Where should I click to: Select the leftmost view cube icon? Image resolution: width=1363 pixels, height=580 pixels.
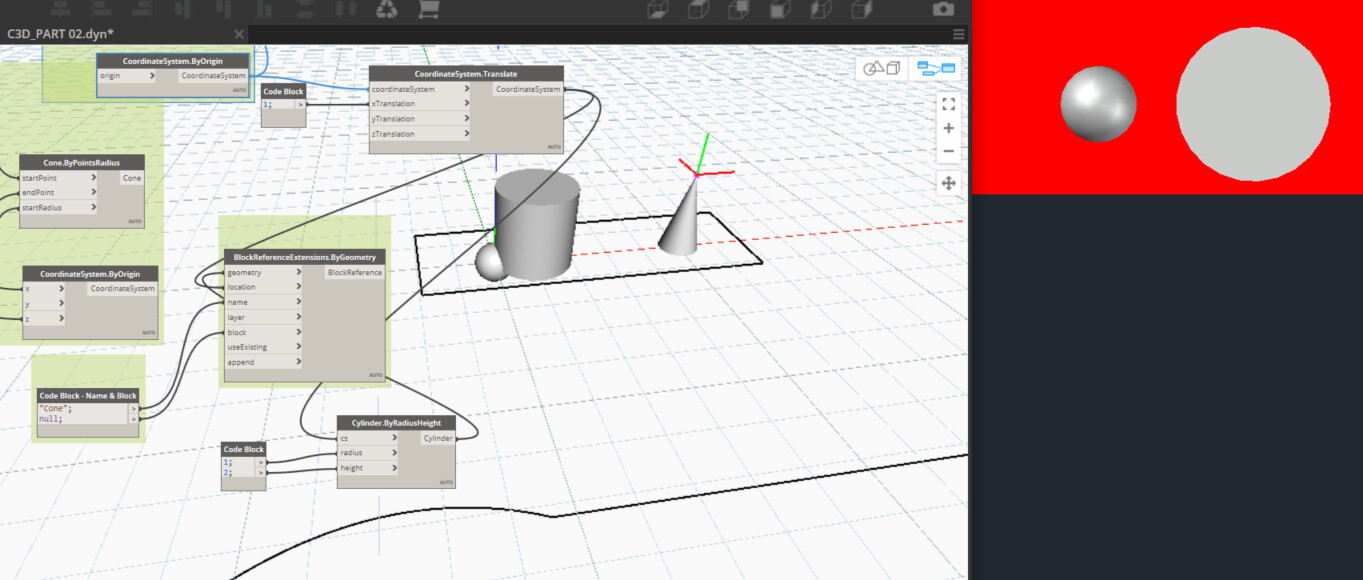tap(658, 9)
